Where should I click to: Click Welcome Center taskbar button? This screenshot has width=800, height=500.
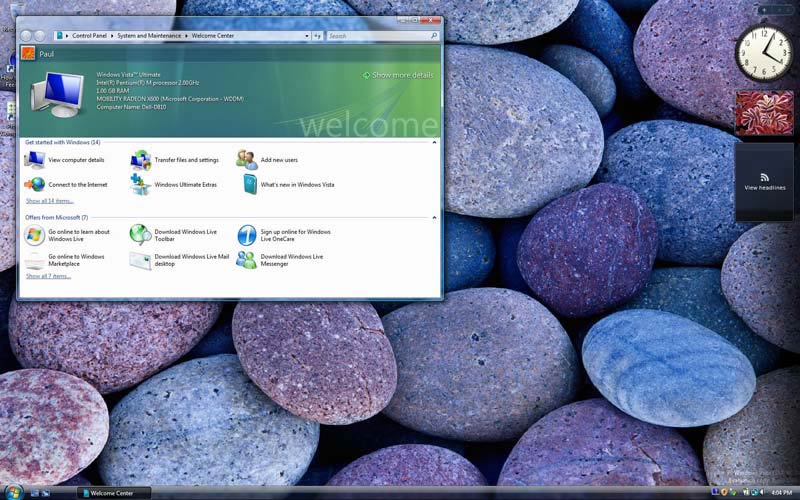(x=114, y=493)
